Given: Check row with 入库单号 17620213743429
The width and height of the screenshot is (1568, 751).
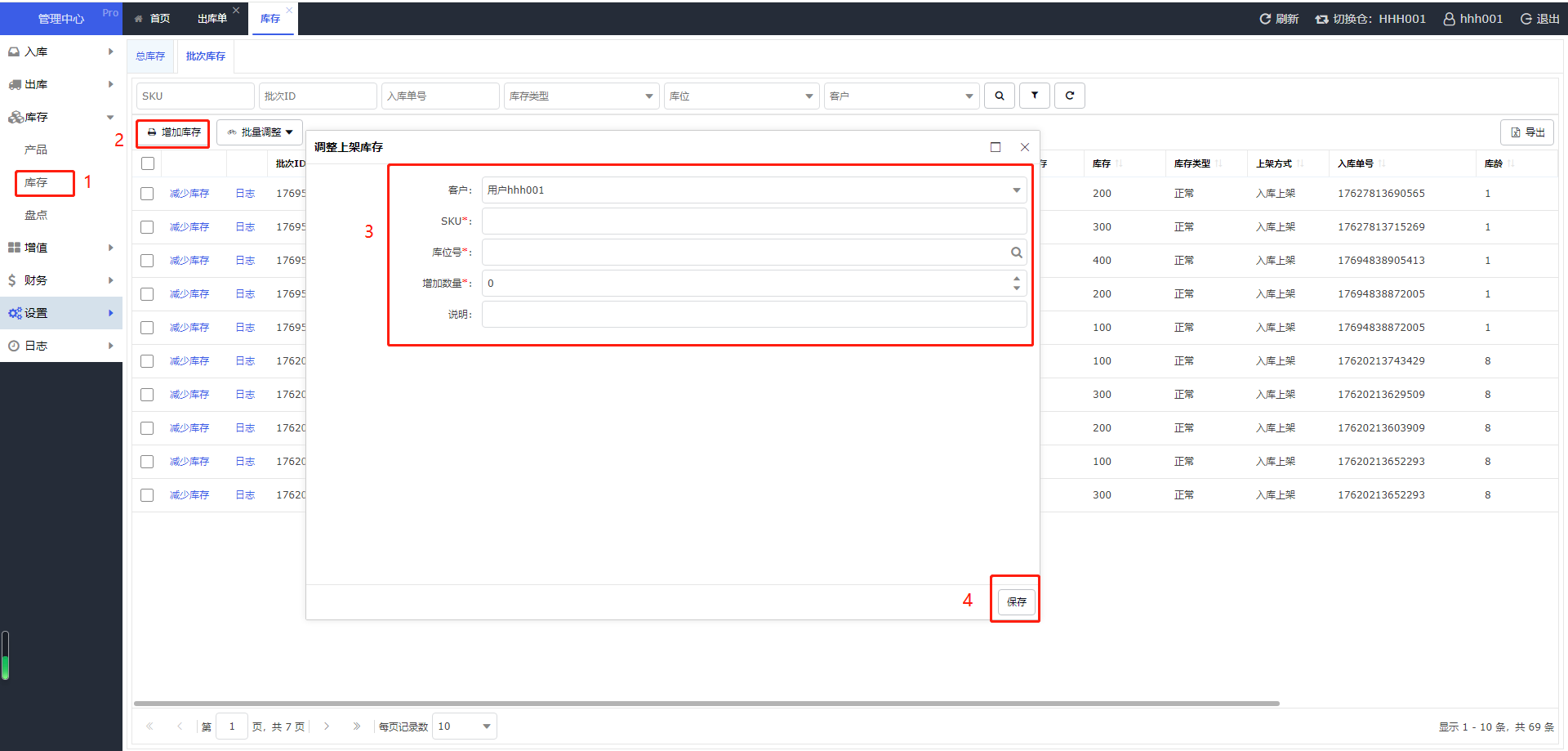Looking at the screenshot, I should [147, 361].
